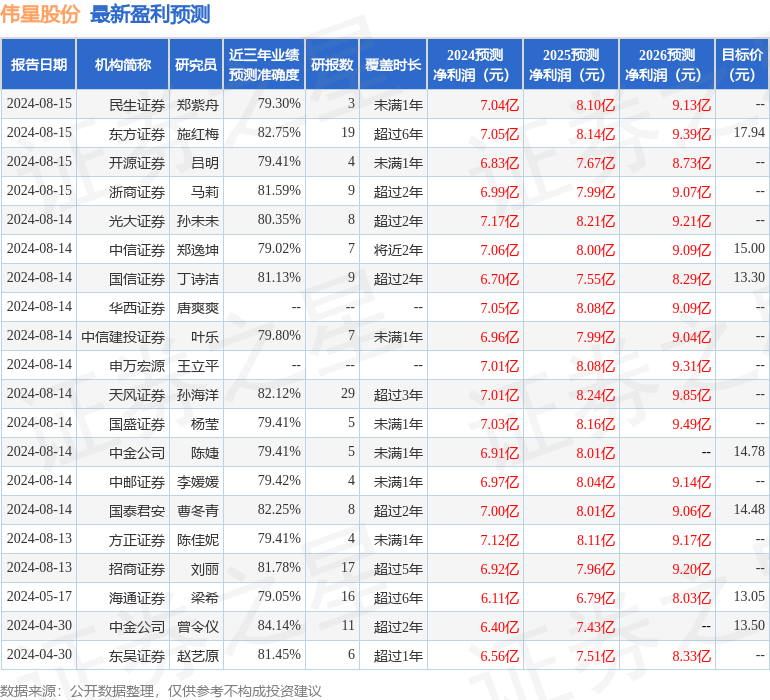Click analyst name 杨莹

(x=205, y=423)
